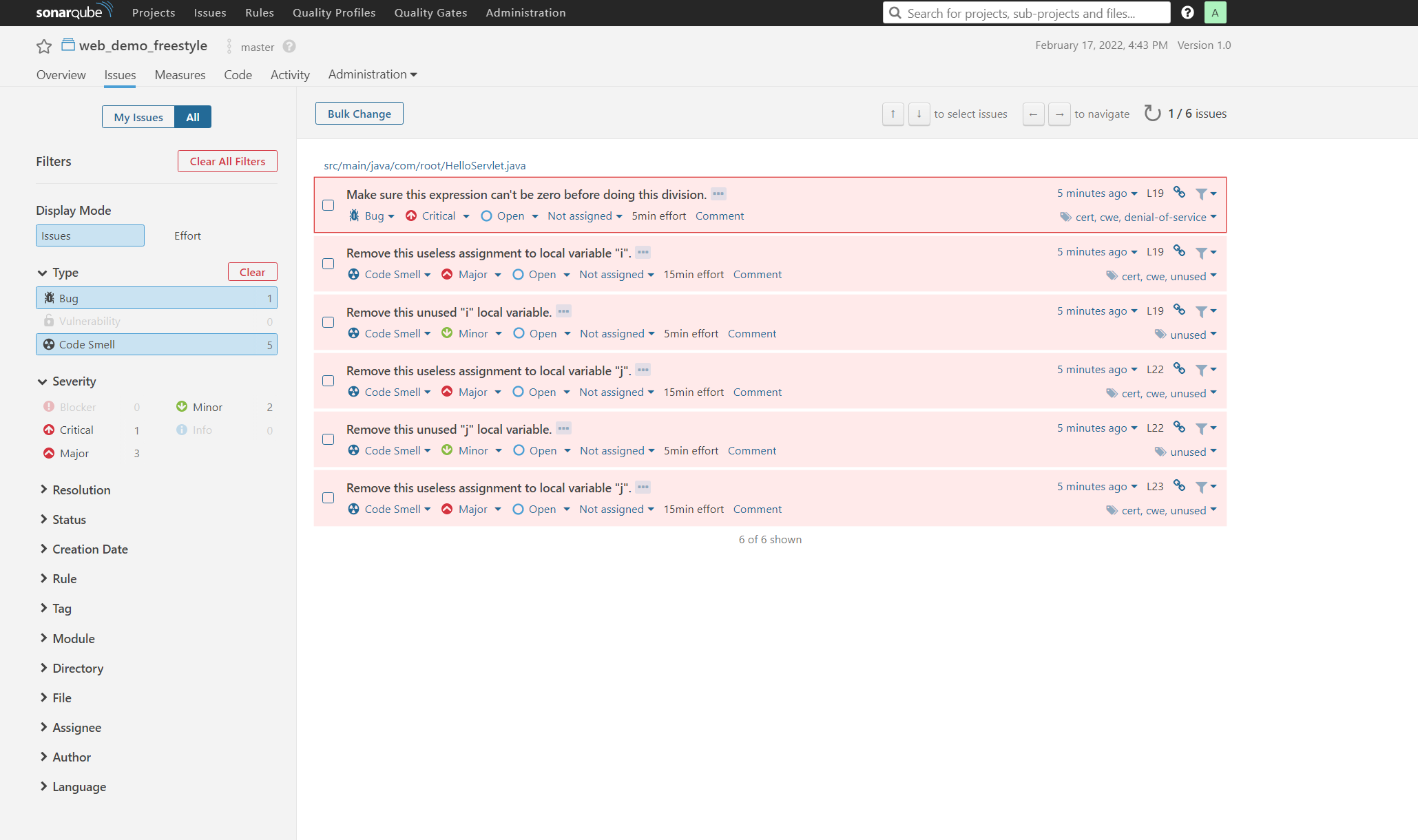Click the right arrow navigate key
The width and height of the screenshot is (1418, 840).
point(1059,114)
